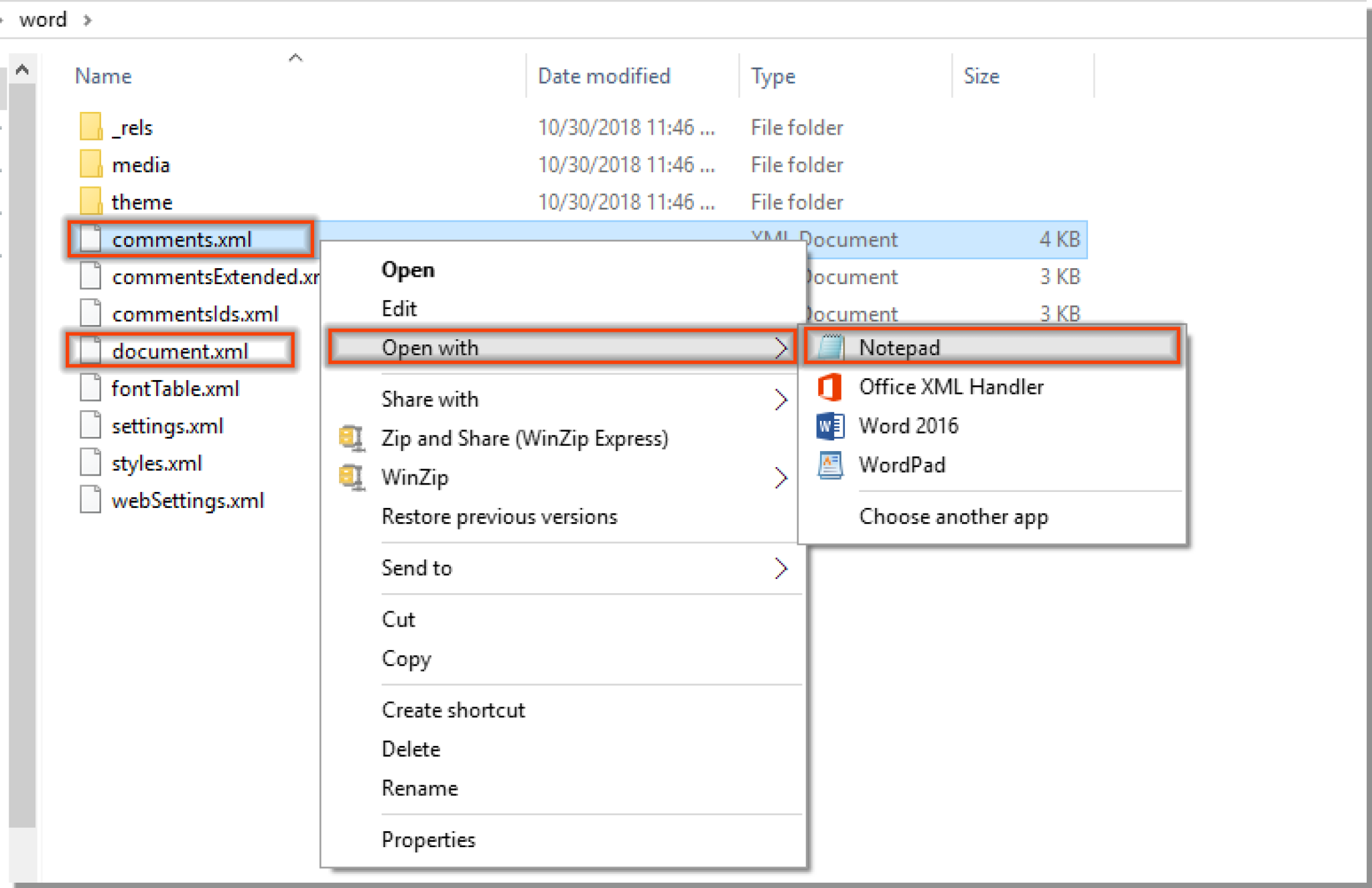Image resolution: width=1372 pixels, height=888 pixels.
Task: Open the theme folder
Action: coord(141,202)
